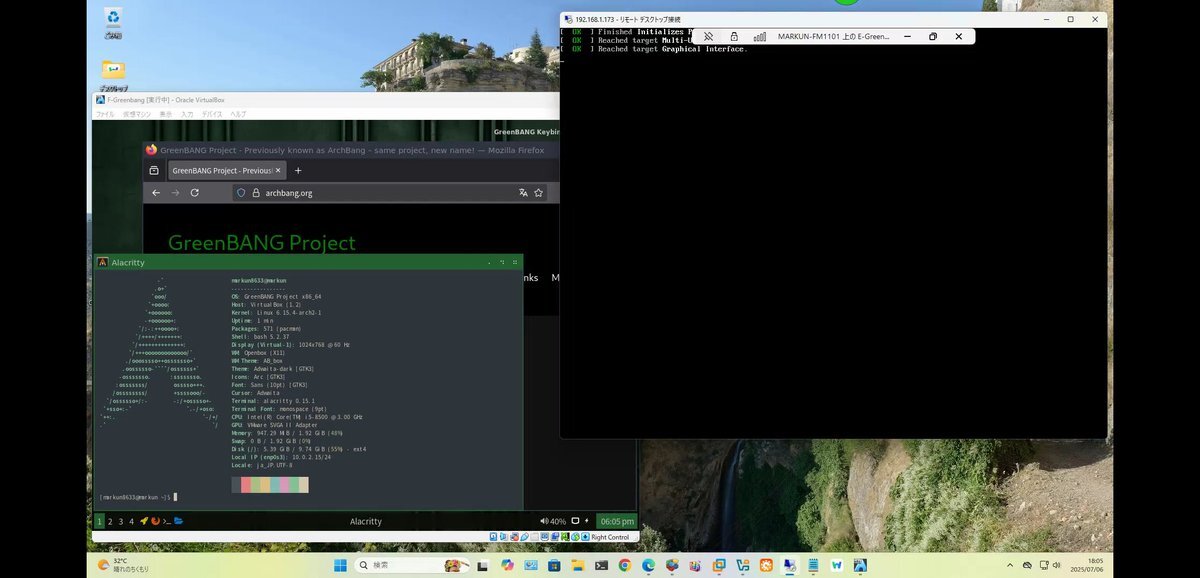Click the 06:05 pm panel clock
This screenshot has height=578, width=1200.
(616, 521)
